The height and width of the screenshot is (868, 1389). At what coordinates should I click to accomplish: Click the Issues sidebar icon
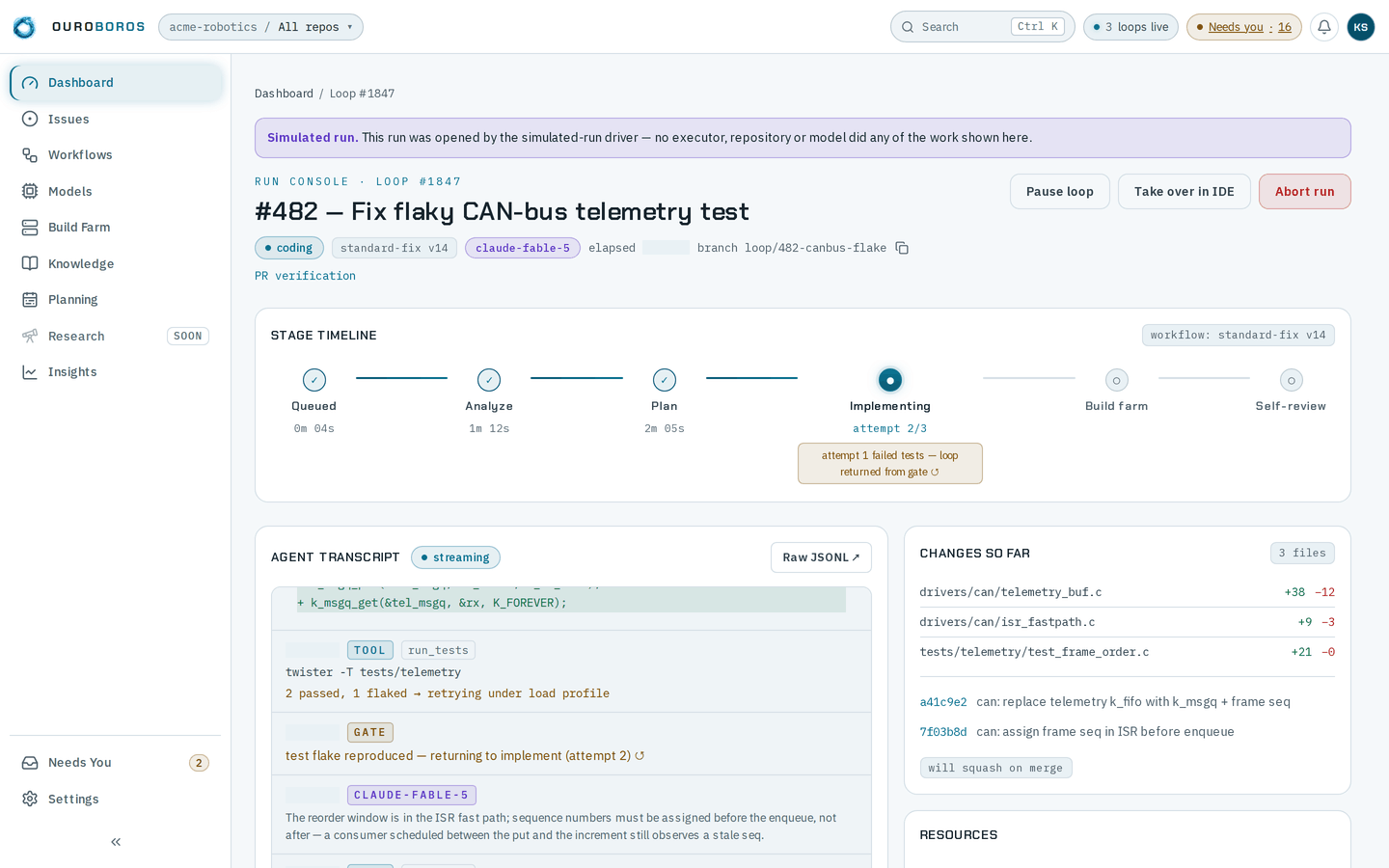[30, 119]
